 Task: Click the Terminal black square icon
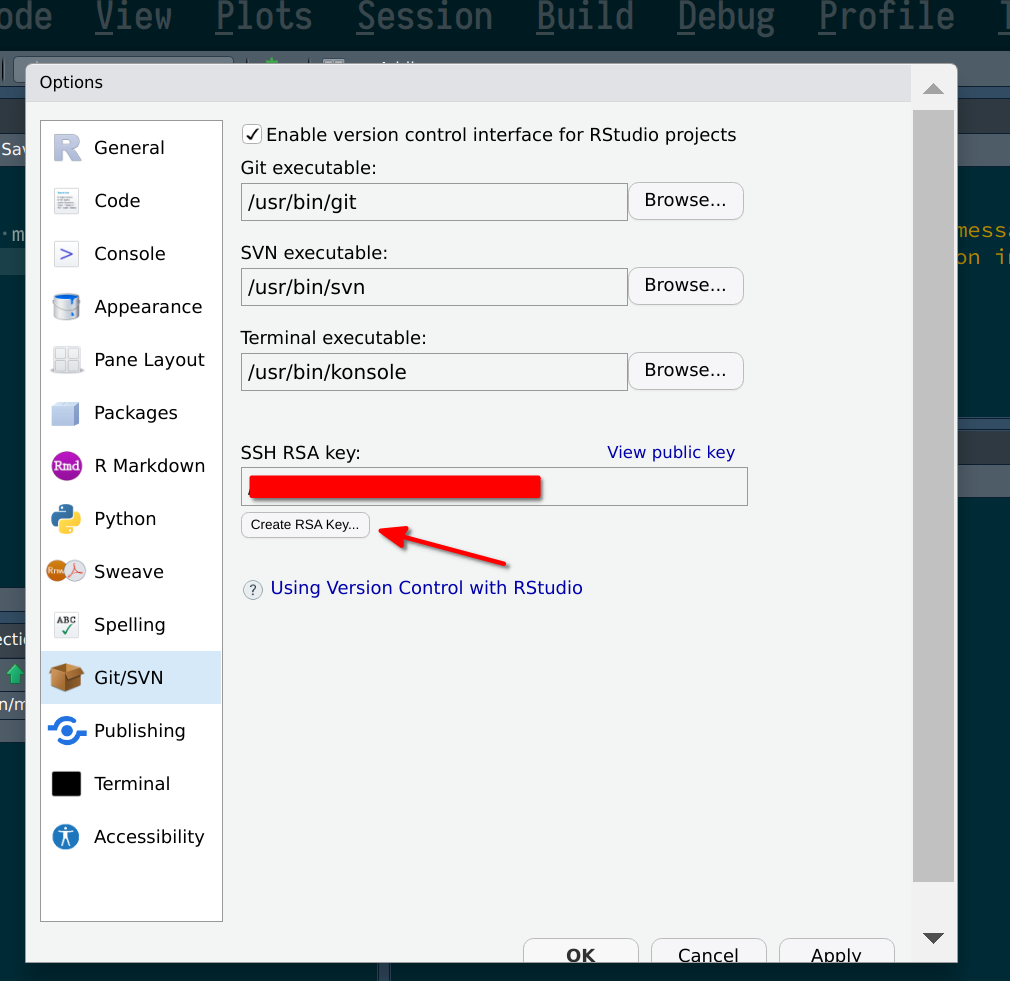pyautogui.click(x=66, y=784)
